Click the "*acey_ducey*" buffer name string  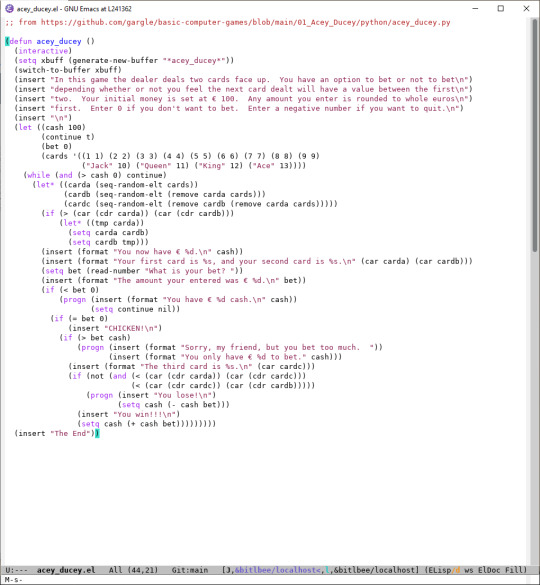(x=194, y=60)
